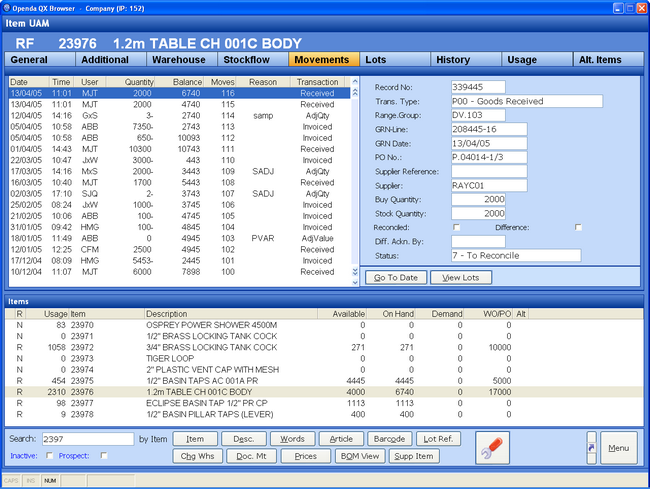Click the Transaction column header
The image size is (650, 489).
[x=317, y=82]
